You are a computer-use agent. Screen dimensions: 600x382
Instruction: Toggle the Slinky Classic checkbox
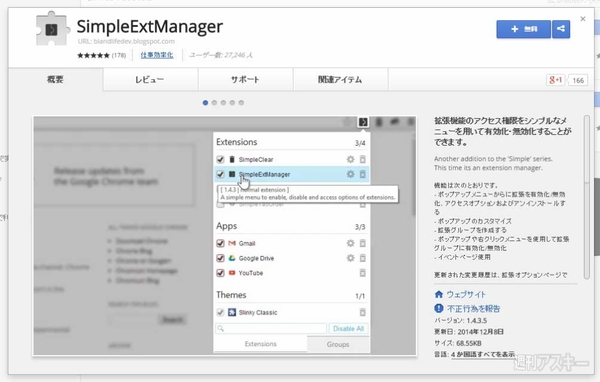[220, 312]
